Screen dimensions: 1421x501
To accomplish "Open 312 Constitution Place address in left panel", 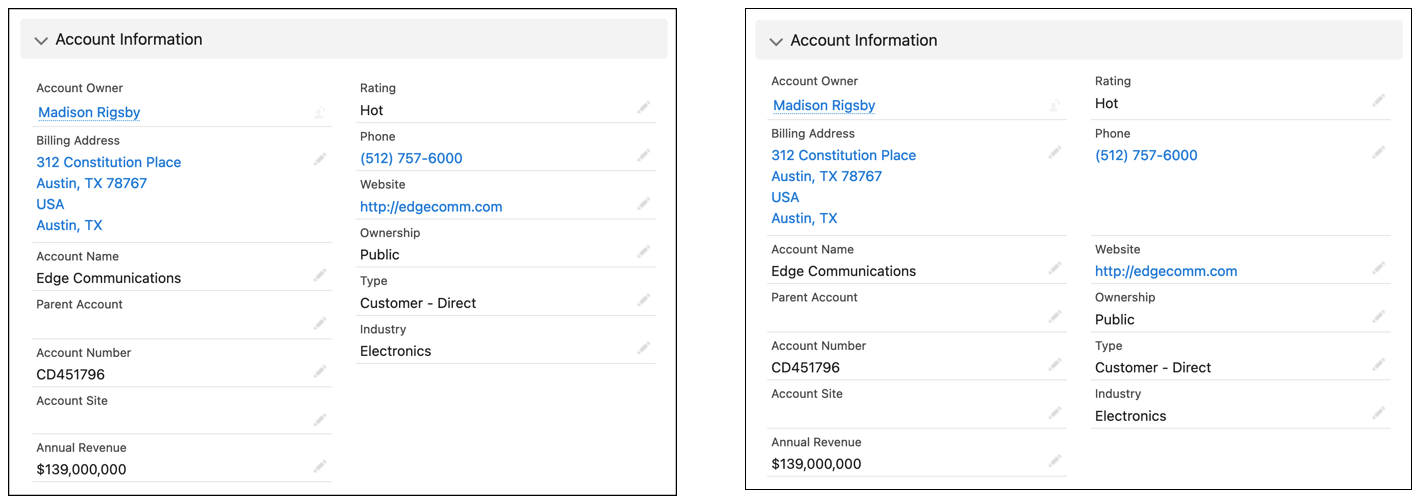I will pos(109,162).
